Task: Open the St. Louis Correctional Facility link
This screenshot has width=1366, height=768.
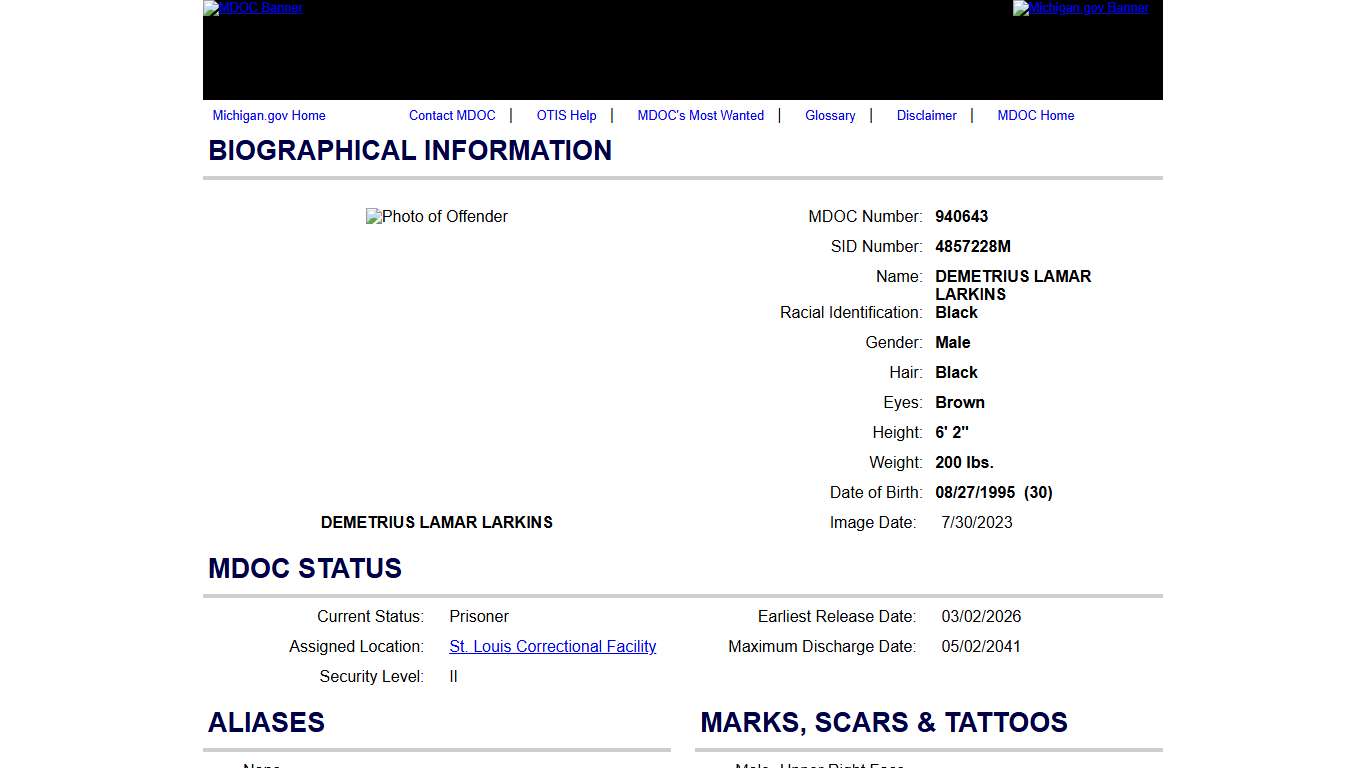Action: [552, 646]
